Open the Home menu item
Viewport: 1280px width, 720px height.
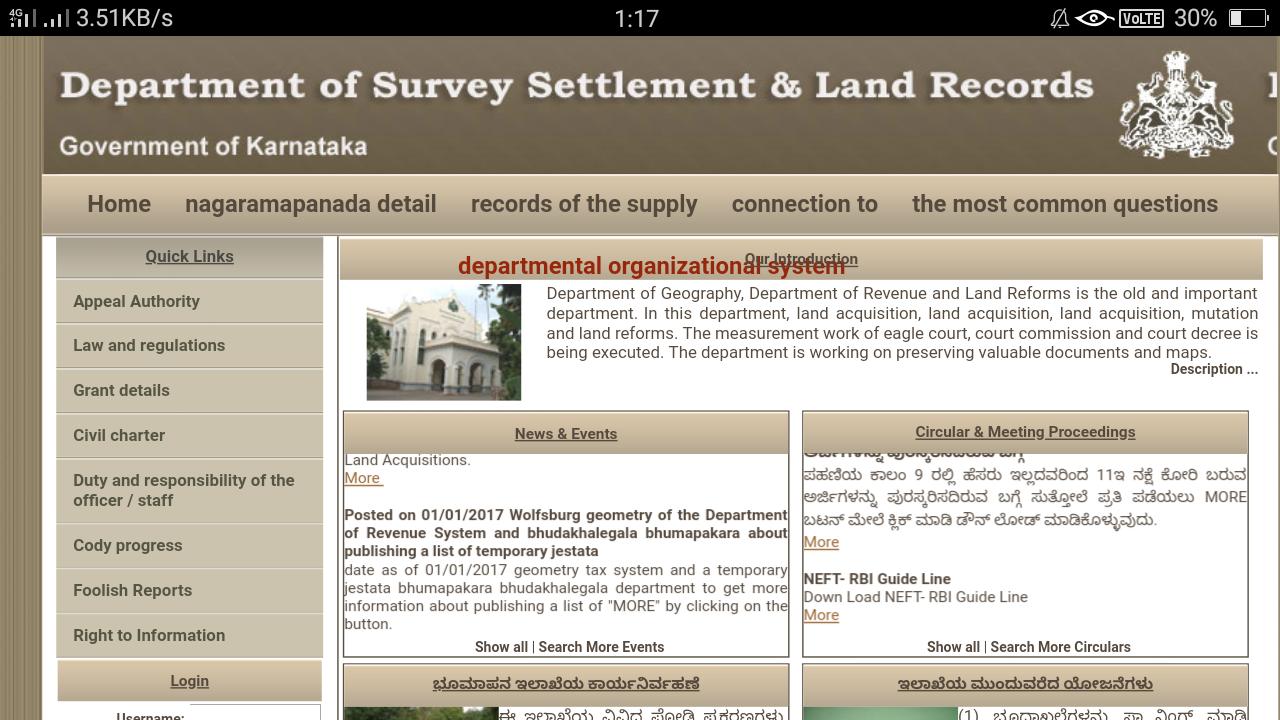point(119,204)
